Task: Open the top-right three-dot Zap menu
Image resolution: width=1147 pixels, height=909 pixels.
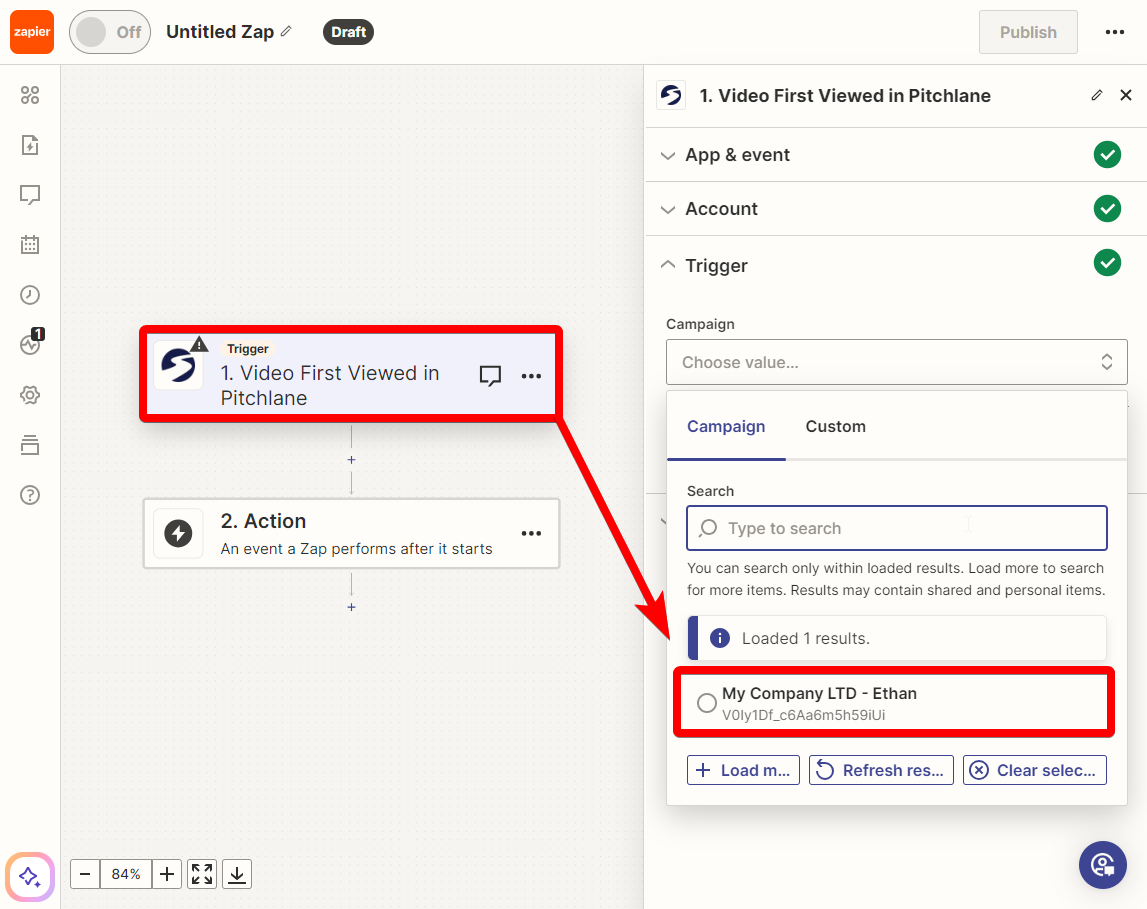Action: 1114,32
